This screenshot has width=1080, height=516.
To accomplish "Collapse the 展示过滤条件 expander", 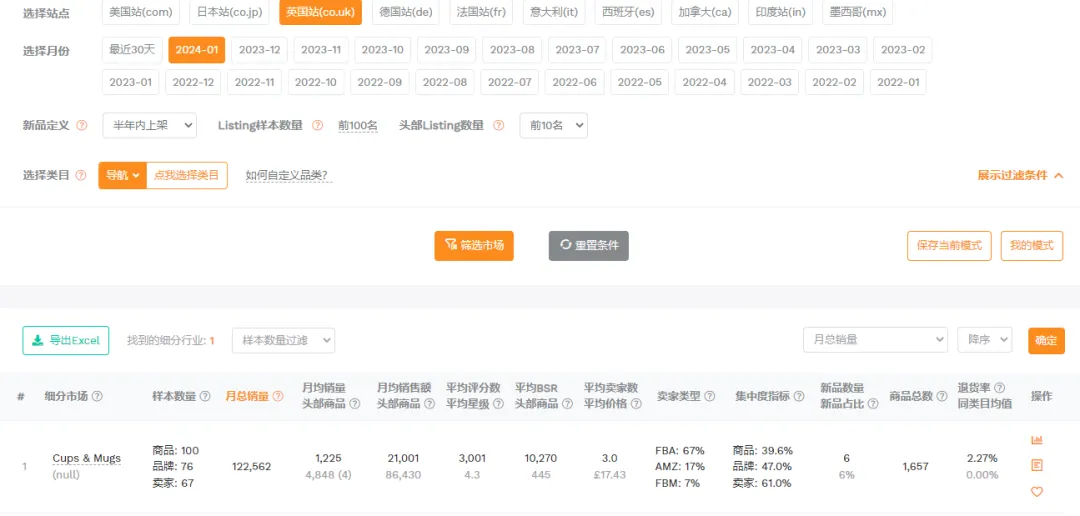I will [x=1020, y=176].
